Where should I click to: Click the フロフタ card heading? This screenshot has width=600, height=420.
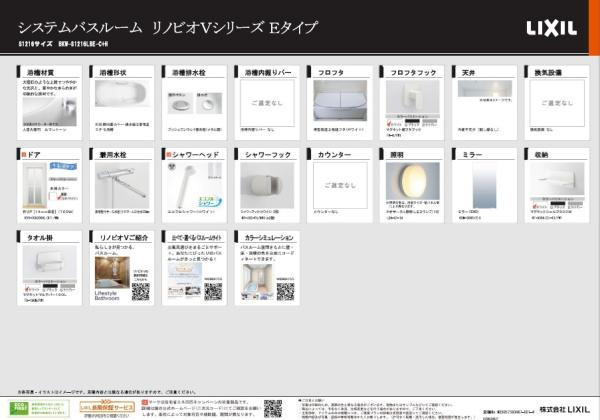coord(331,72)
